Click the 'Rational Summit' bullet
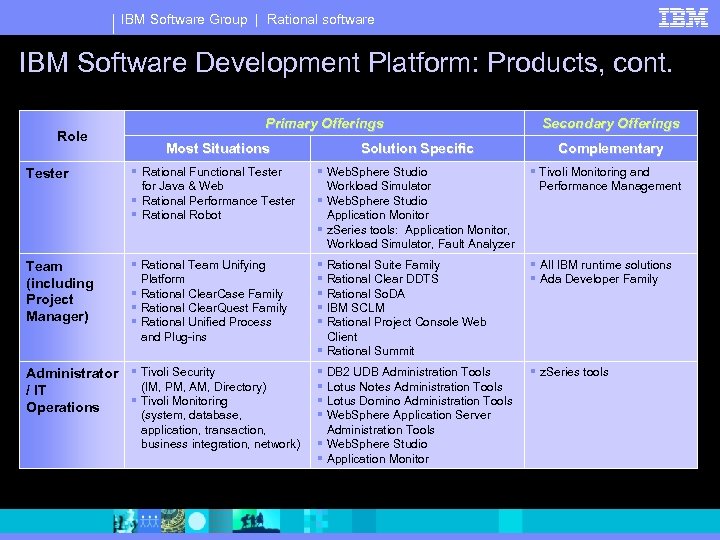 [x=371, y=351]
